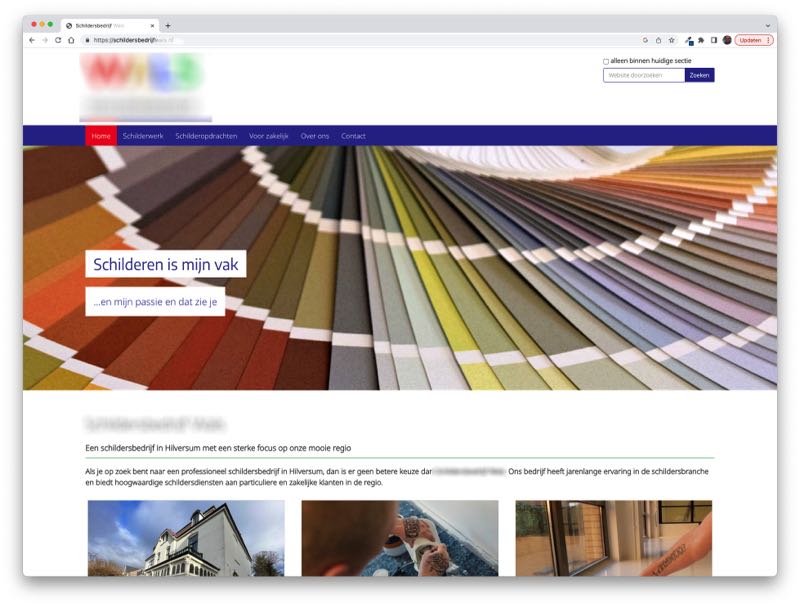Go to the Schilderopdrachten menu item
The width and height of the screenshot is (800, 607).
[206, 136]
